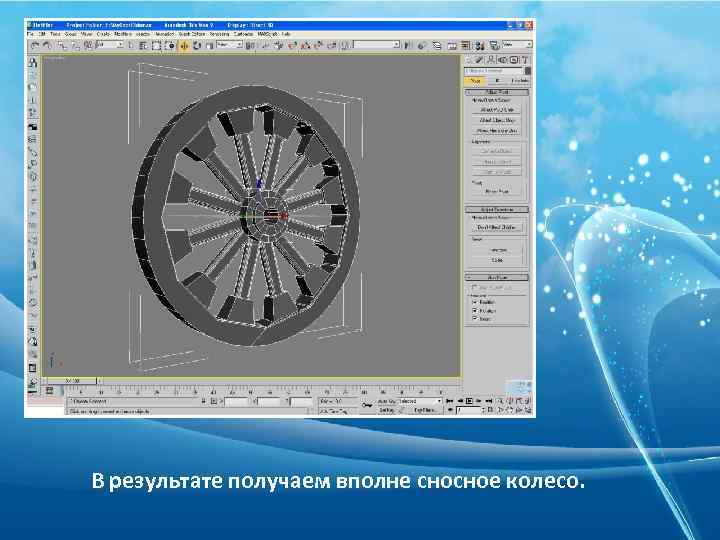Viewport: 720px width, 540px height.
Task: Toggle the Auto Key animation button
Action: pyautogui.click(x=387, y=401)
